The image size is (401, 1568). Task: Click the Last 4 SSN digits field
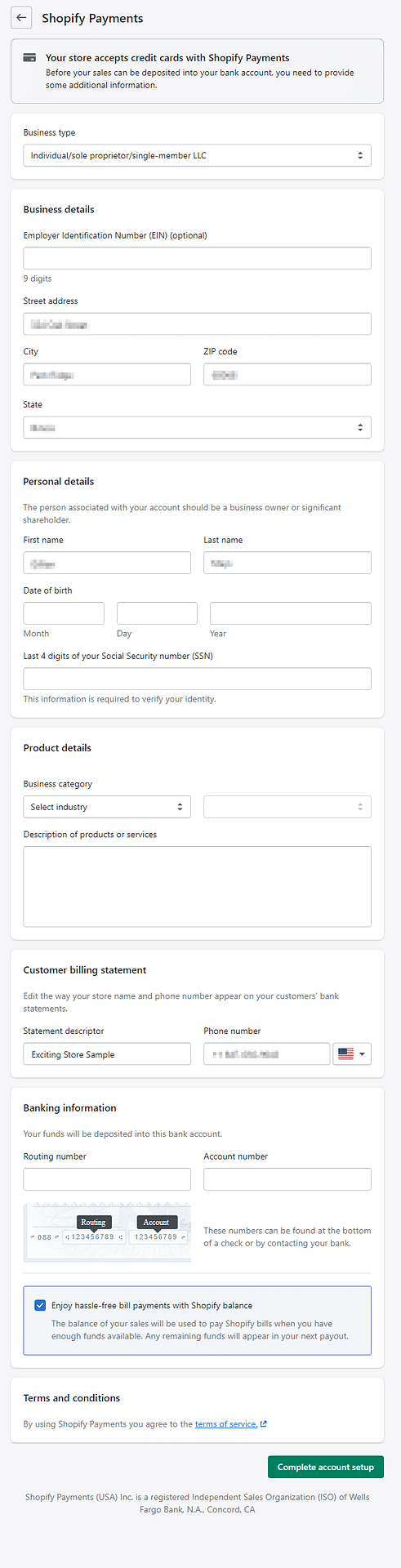(x=197, y=679)
